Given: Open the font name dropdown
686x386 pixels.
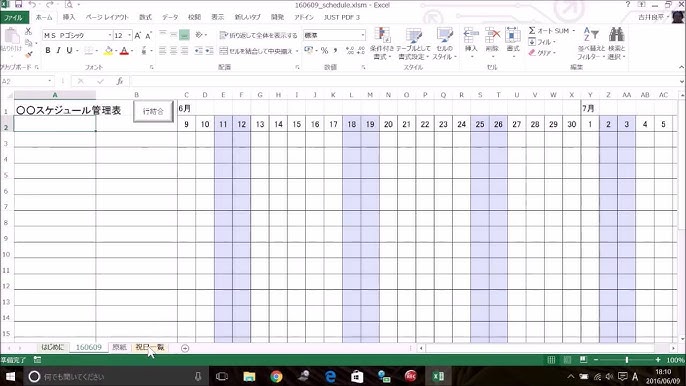Looking at the screenshot, I should [110, 35].
